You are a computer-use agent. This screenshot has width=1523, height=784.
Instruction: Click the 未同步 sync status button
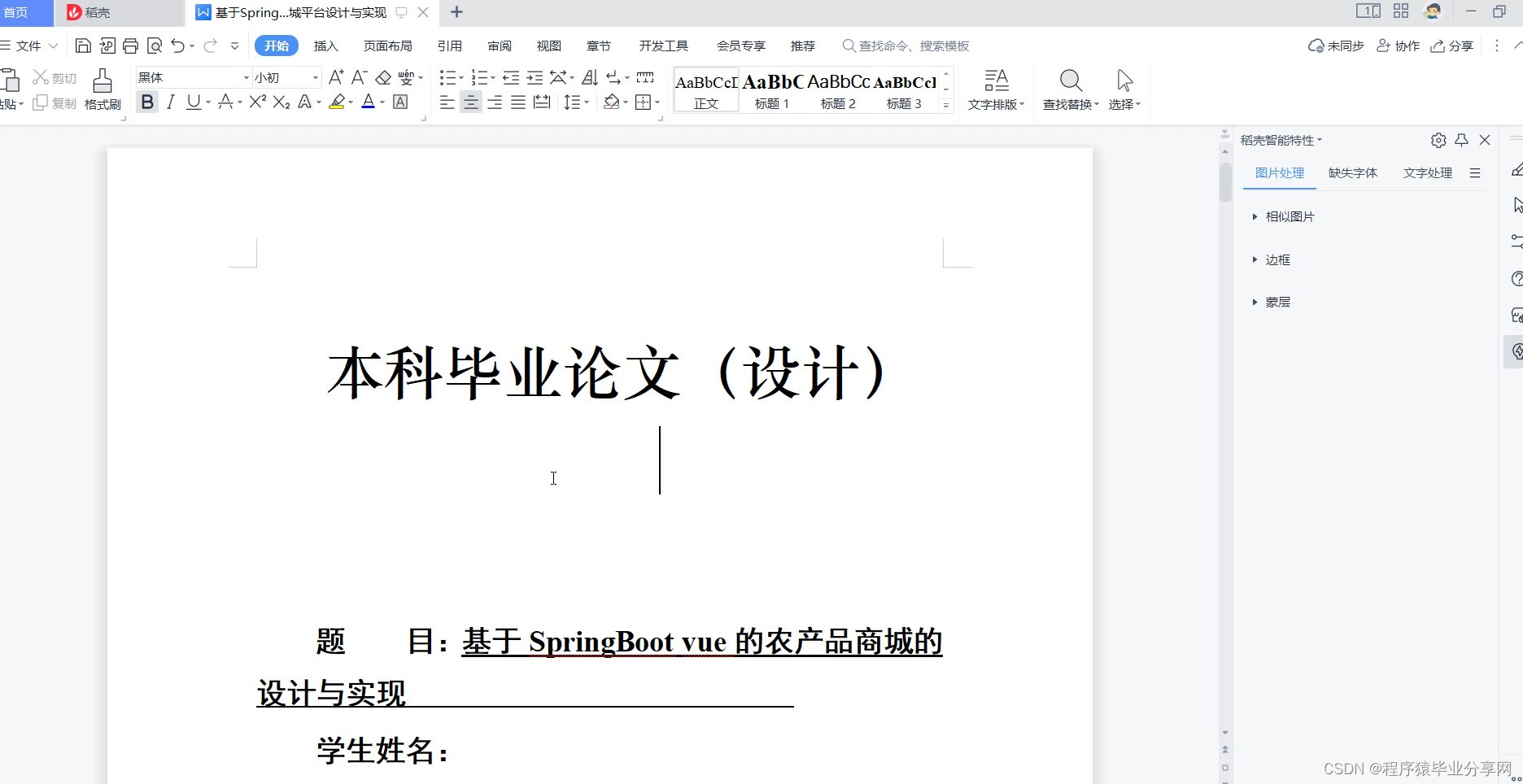pos(1336,46)
